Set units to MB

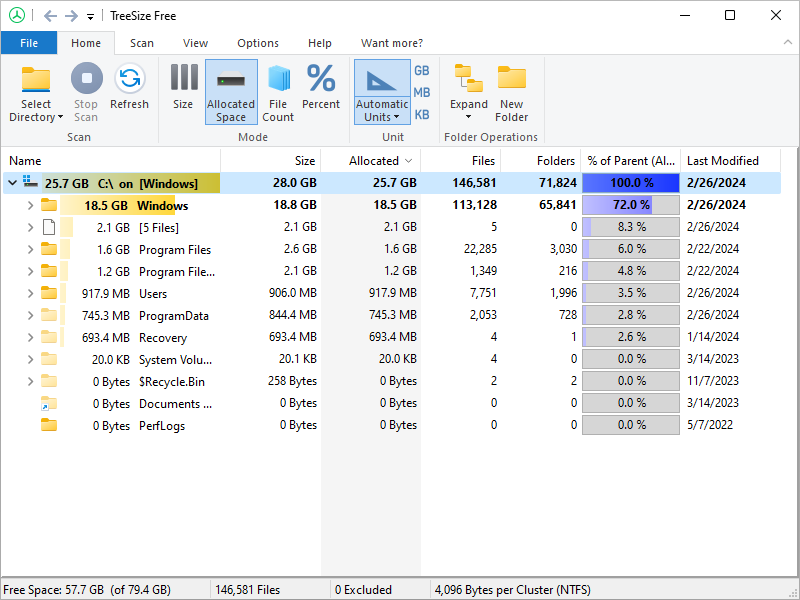pyautogui.click(x=422, y=93)
